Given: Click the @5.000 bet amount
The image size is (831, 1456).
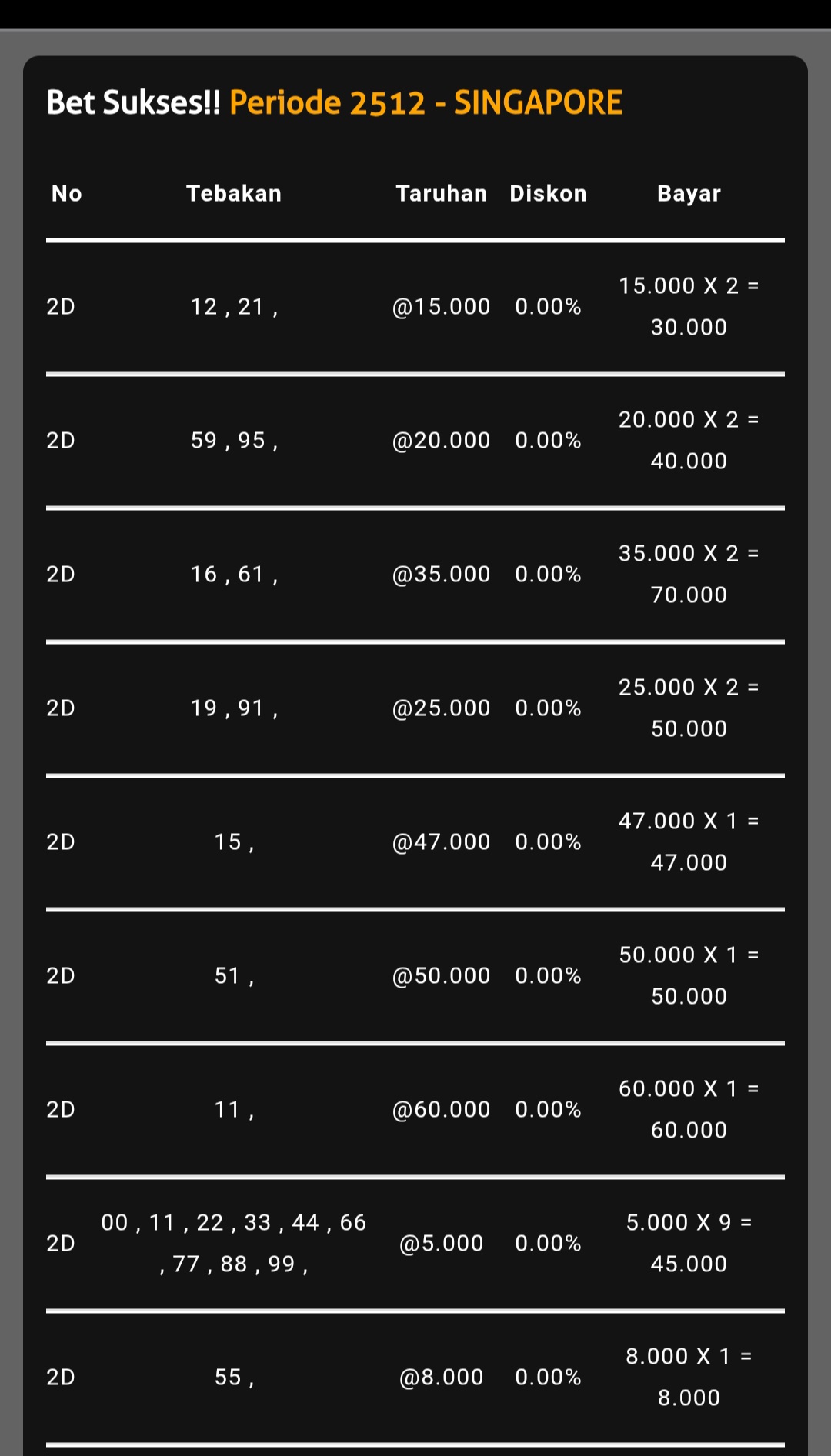Looking at the screenshot, I should tap(441, 1244).
